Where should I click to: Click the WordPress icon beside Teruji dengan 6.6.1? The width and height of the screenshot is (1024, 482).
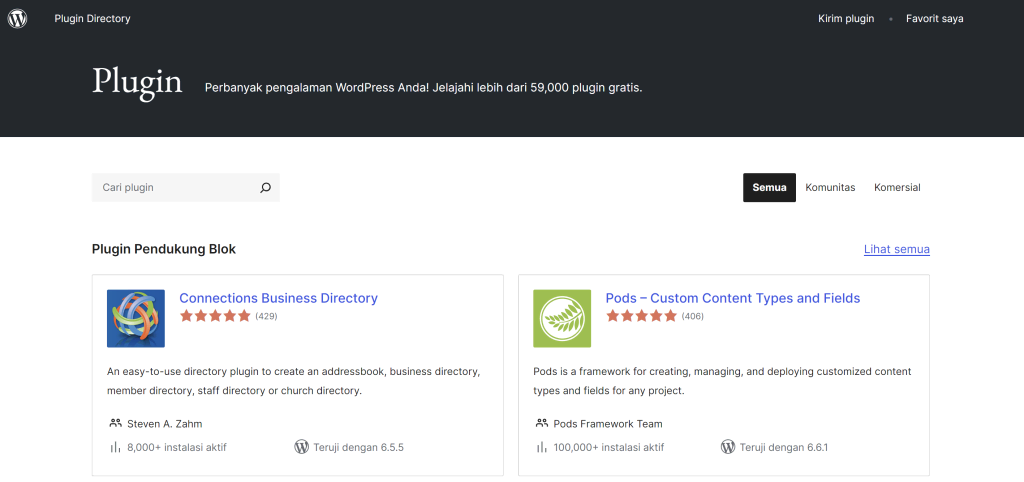728,447
